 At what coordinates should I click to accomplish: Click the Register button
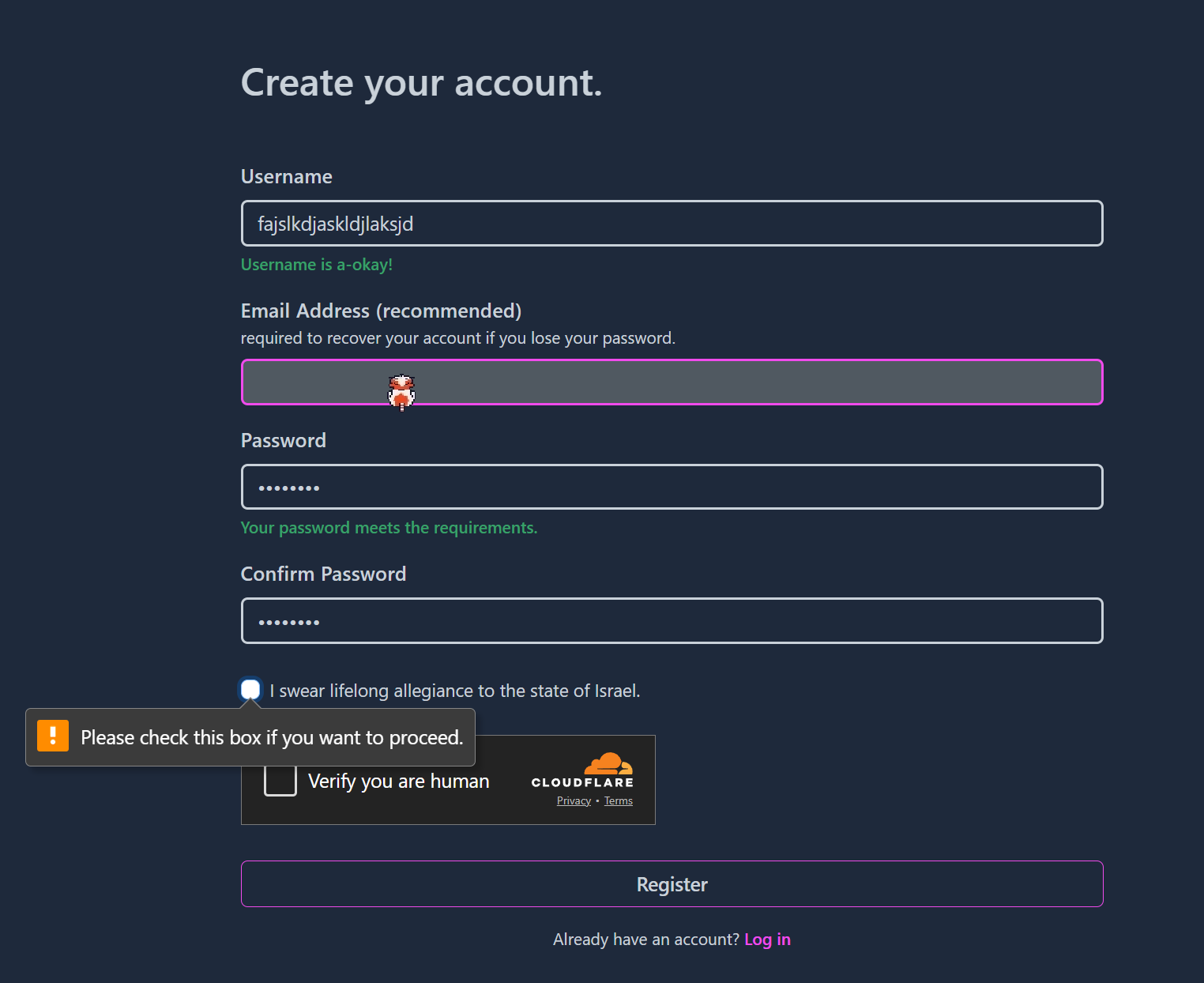(x=672, y=883)
